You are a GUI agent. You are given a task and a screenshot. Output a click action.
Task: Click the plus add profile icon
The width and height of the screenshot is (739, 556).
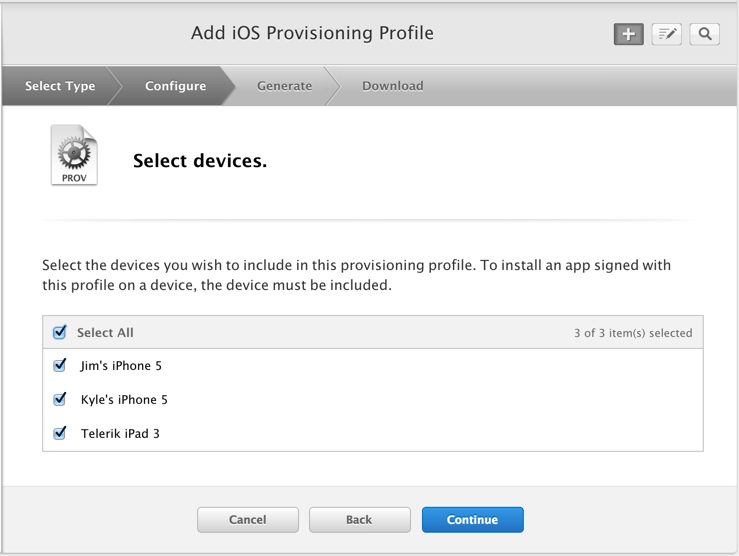[x=628, y=34]
